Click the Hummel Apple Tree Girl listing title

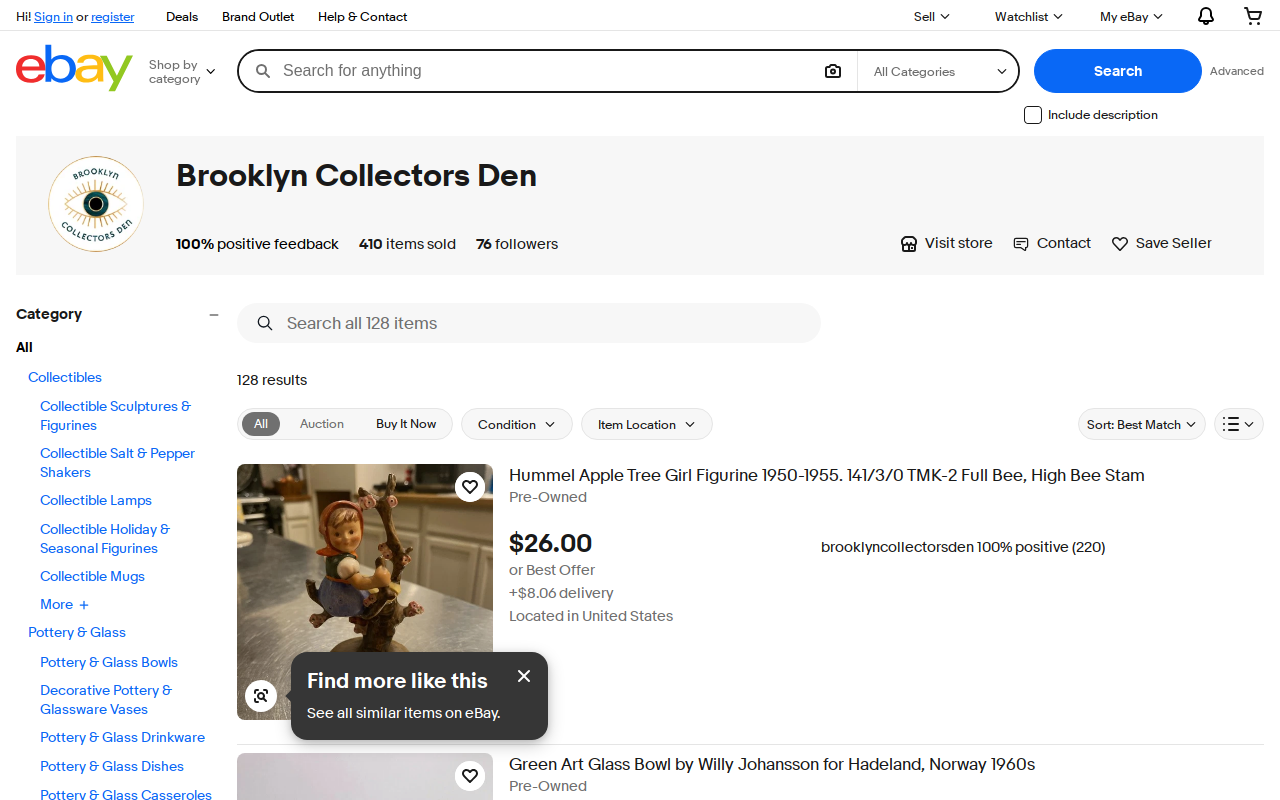(827, 475)
